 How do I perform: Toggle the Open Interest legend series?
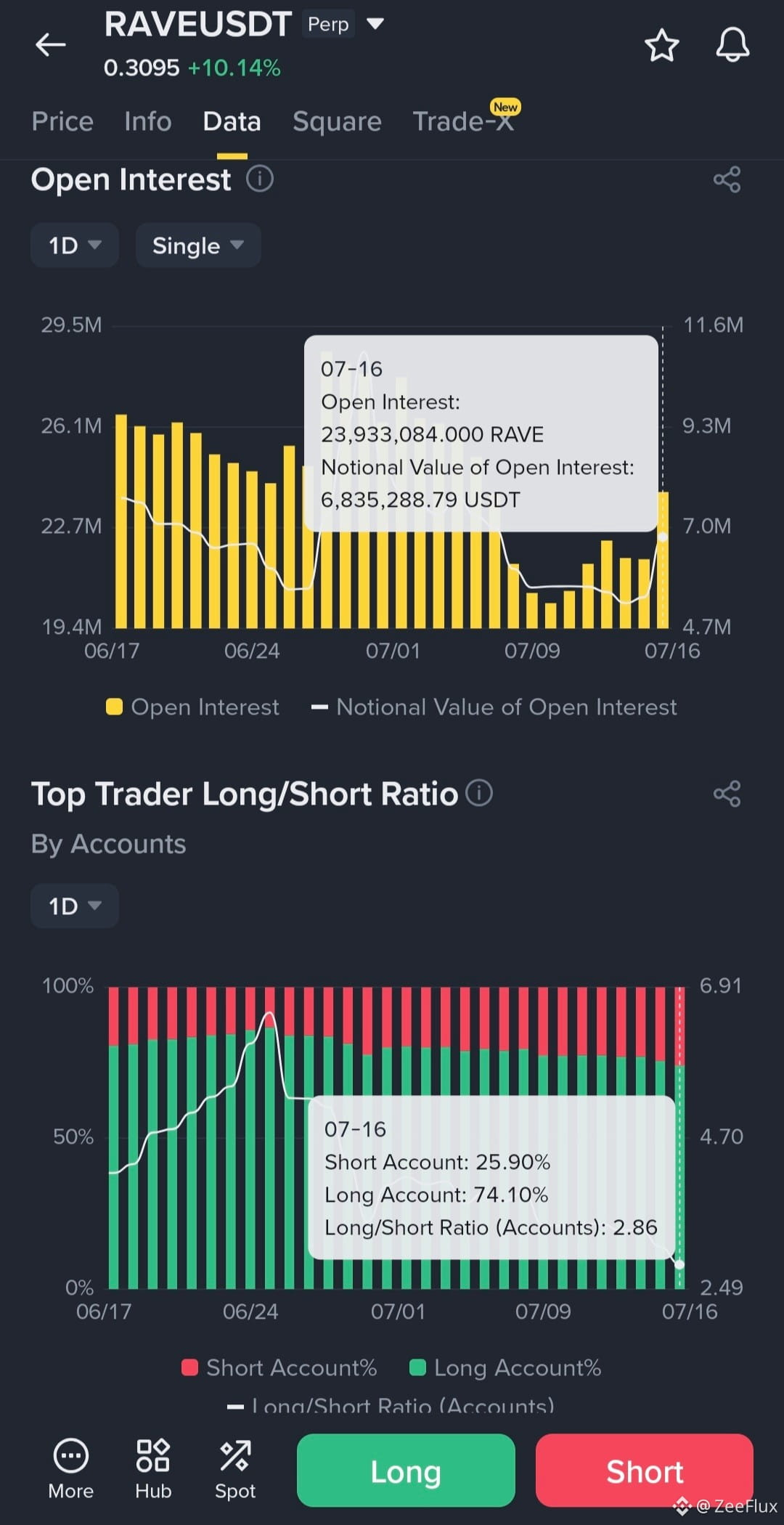click(192, 707)
